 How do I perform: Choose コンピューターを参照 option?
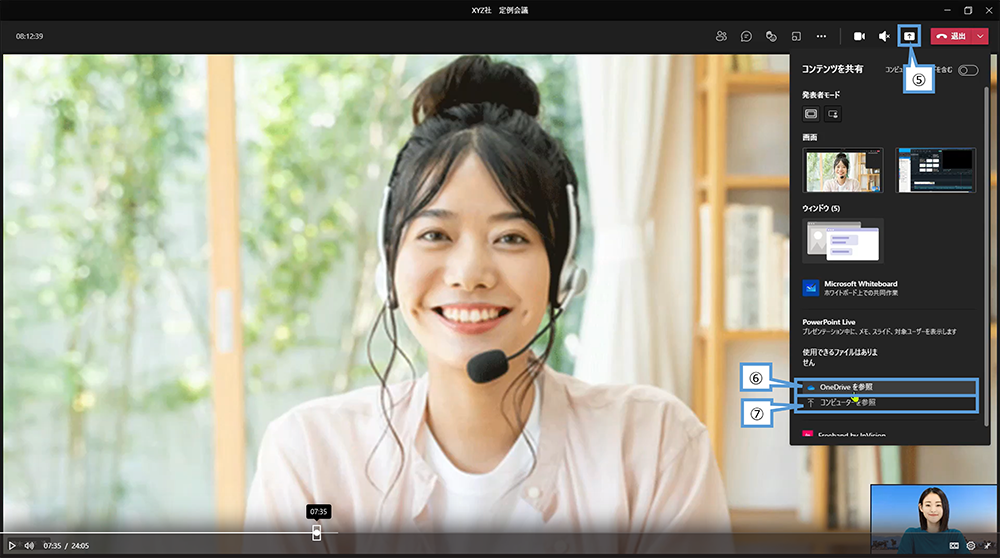coord(886,403)
